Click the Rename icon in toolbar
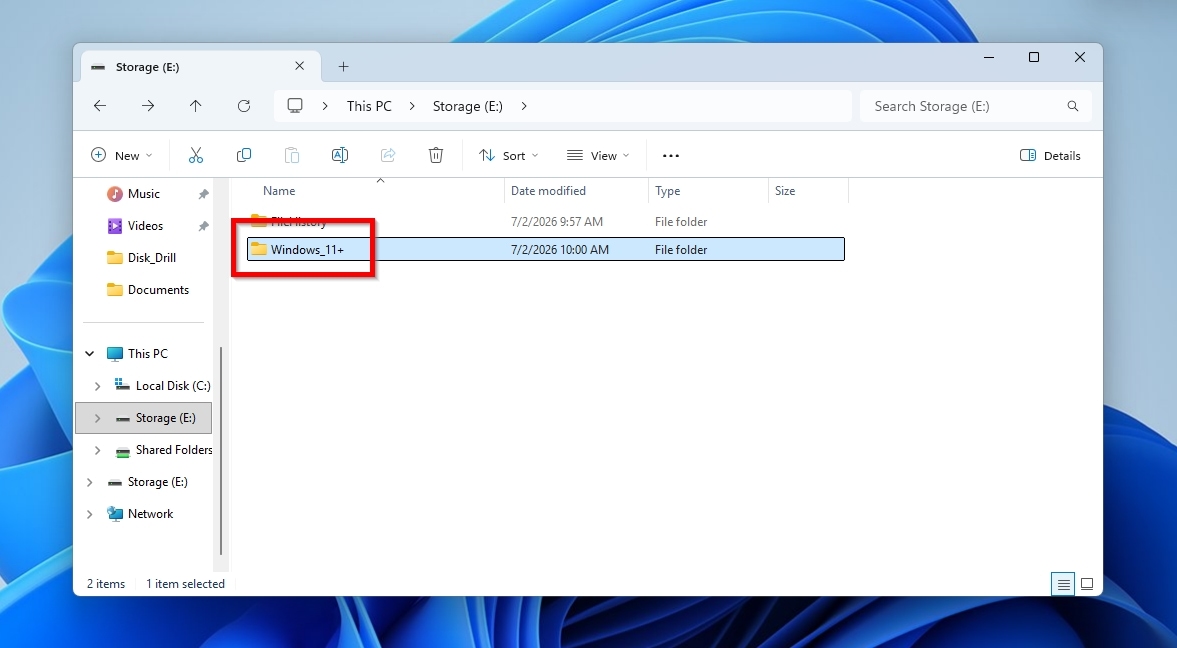The image size is (1177, 648). 340,155
